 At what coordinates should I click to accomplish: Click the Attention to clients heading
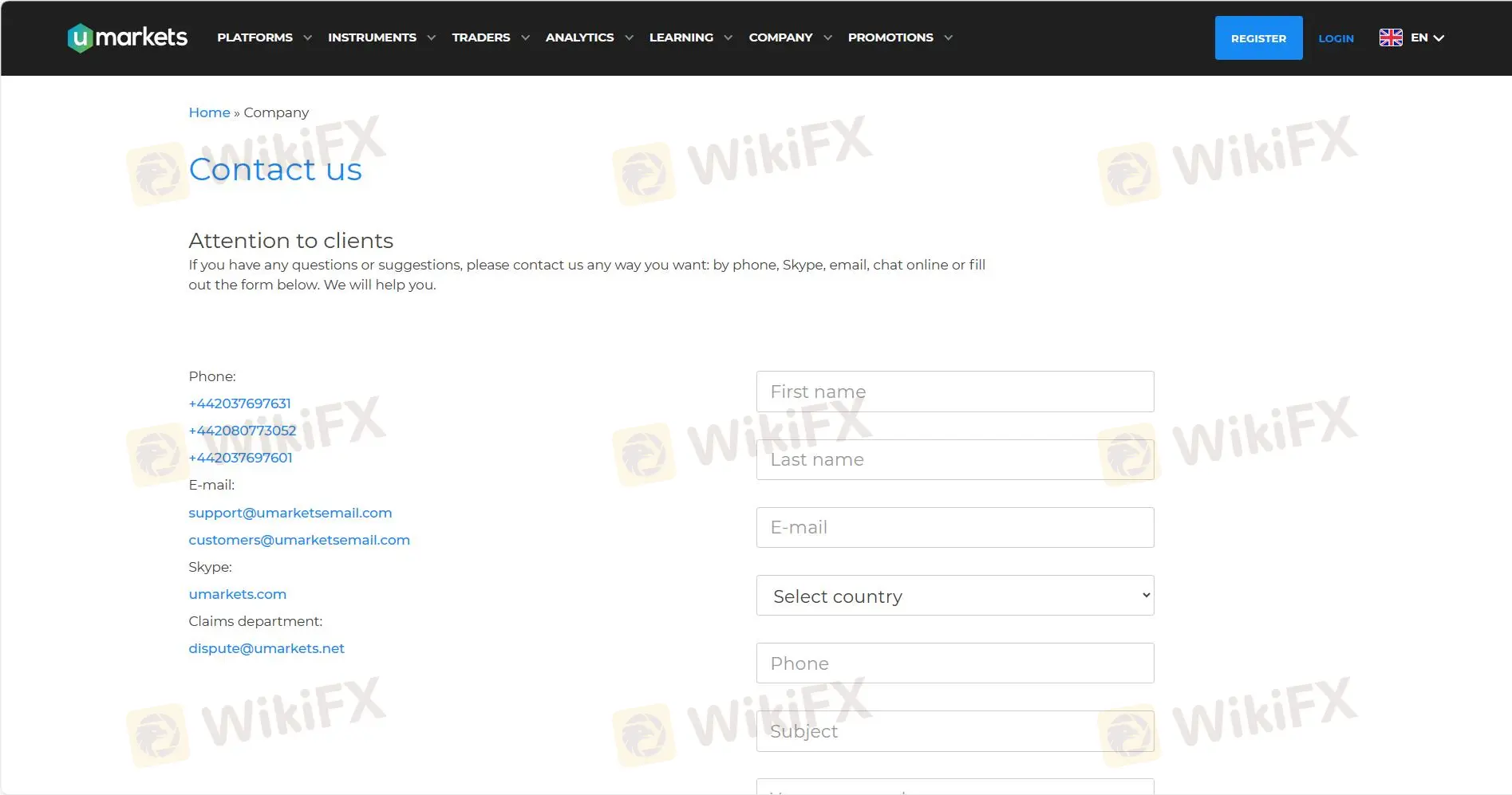point(290,240)
